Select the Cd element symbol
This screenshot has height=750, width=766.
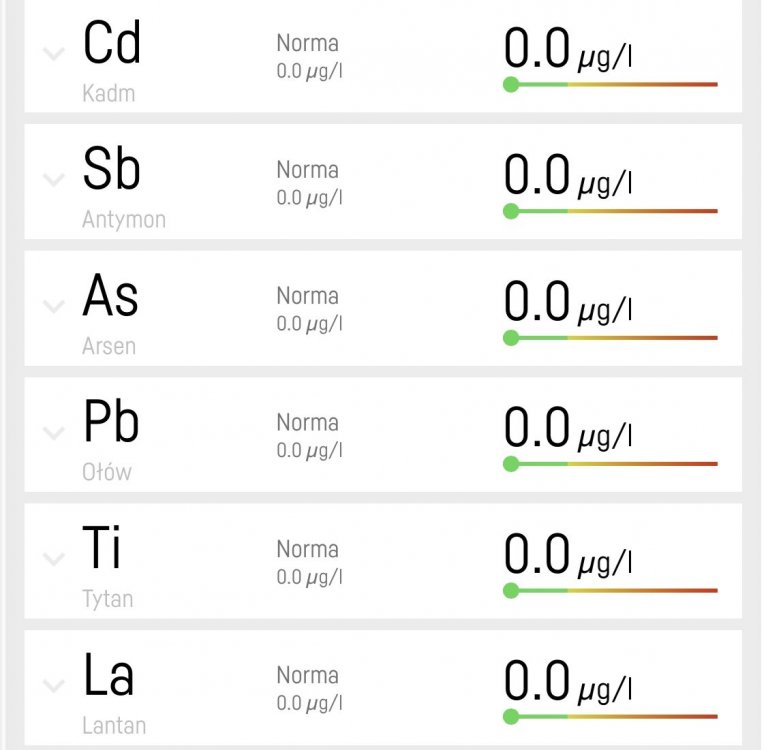[112, 43]
